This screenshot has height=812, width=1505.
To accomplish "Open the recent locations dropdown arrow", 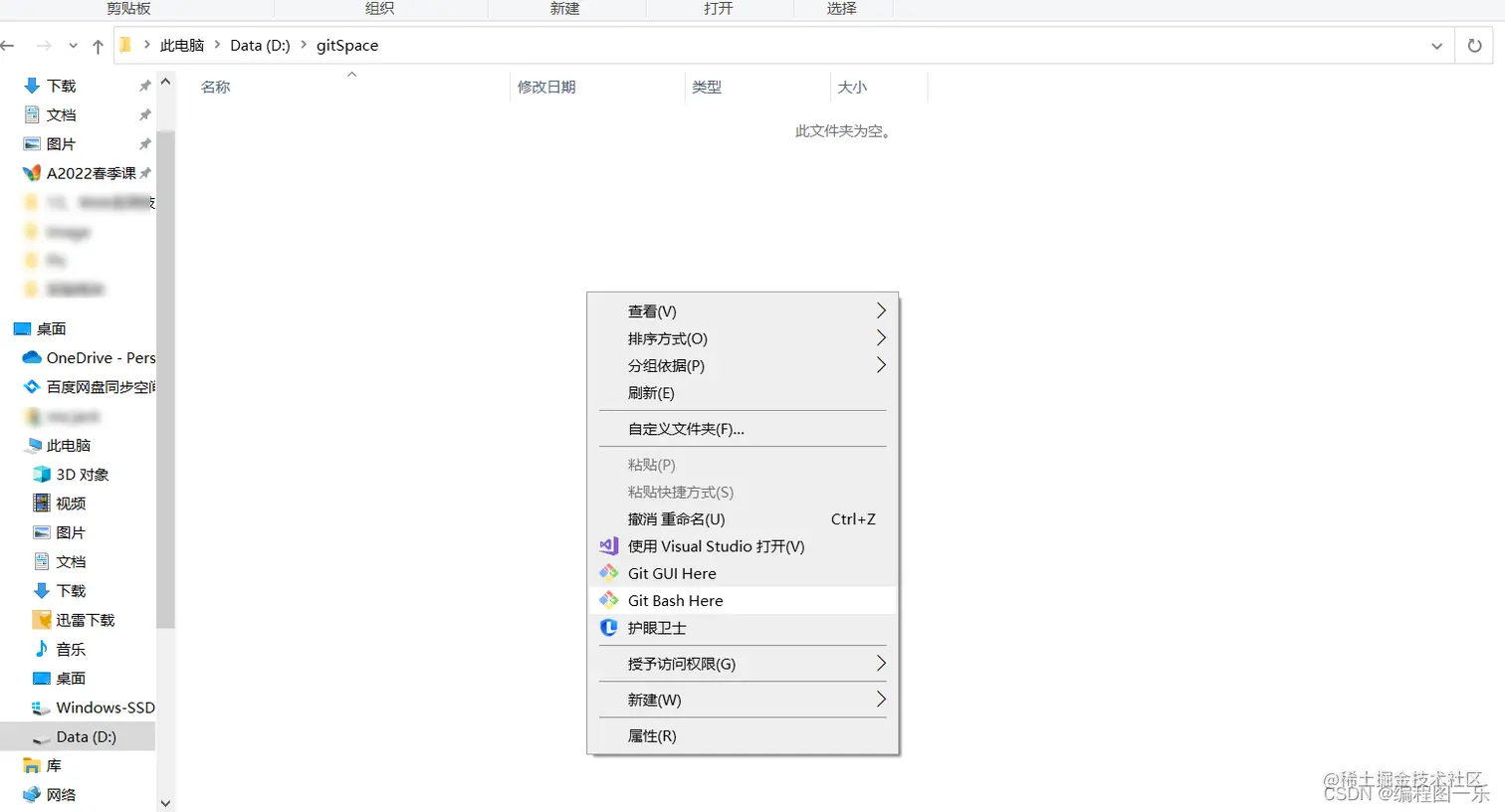I will [x=73, y=46].
